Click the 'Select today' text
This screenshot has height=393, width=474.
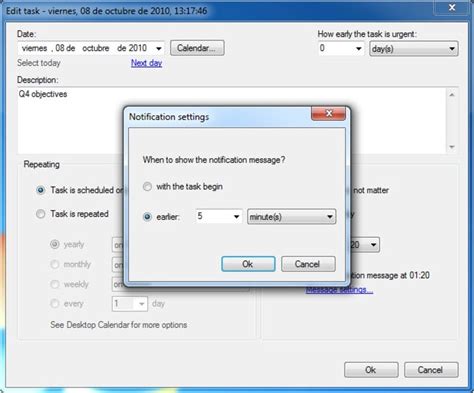click(39, 63)
